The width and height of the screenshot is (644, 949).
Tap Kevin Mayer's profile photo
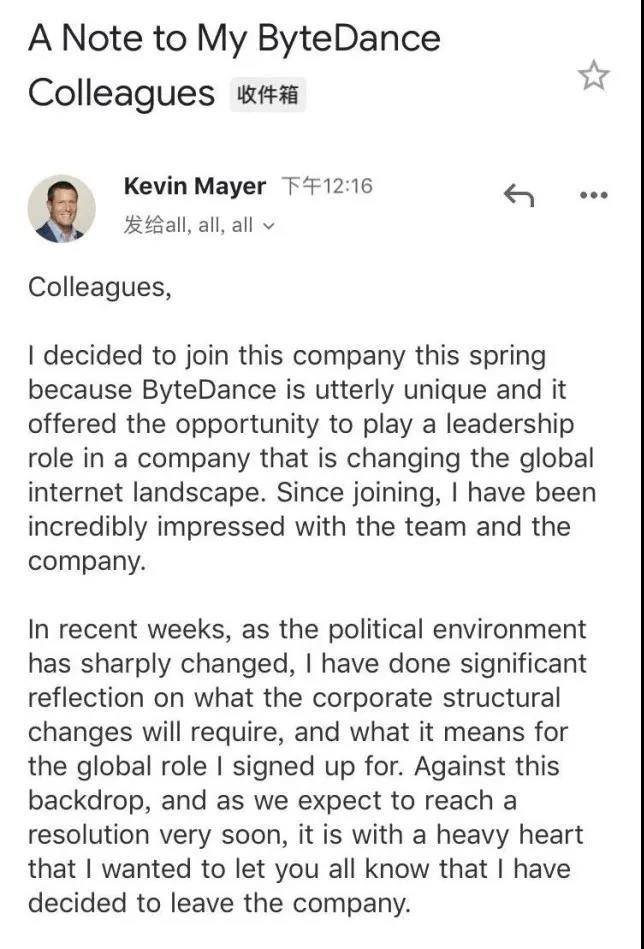pos(62,208)
